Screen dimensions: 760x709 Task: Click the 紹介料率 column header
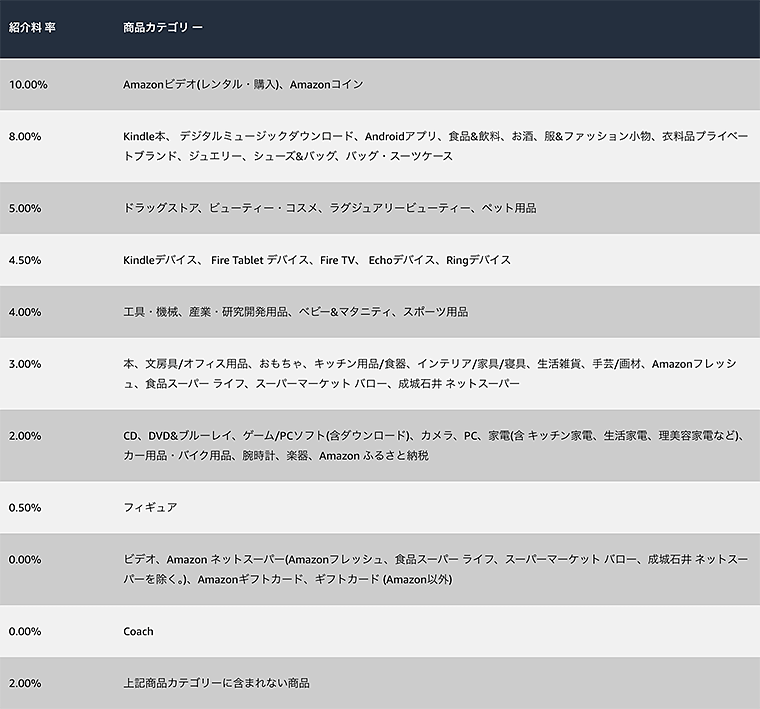tap(32, 28)
